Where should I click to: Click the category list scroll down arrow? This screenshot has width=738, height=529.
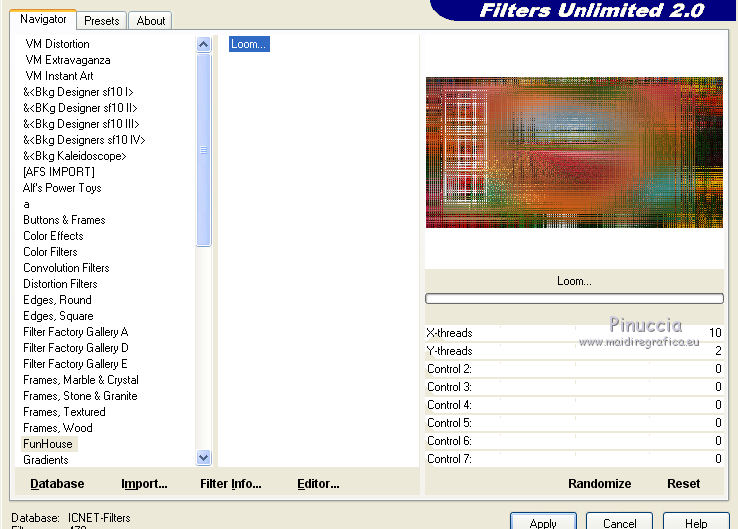point(203,457)
